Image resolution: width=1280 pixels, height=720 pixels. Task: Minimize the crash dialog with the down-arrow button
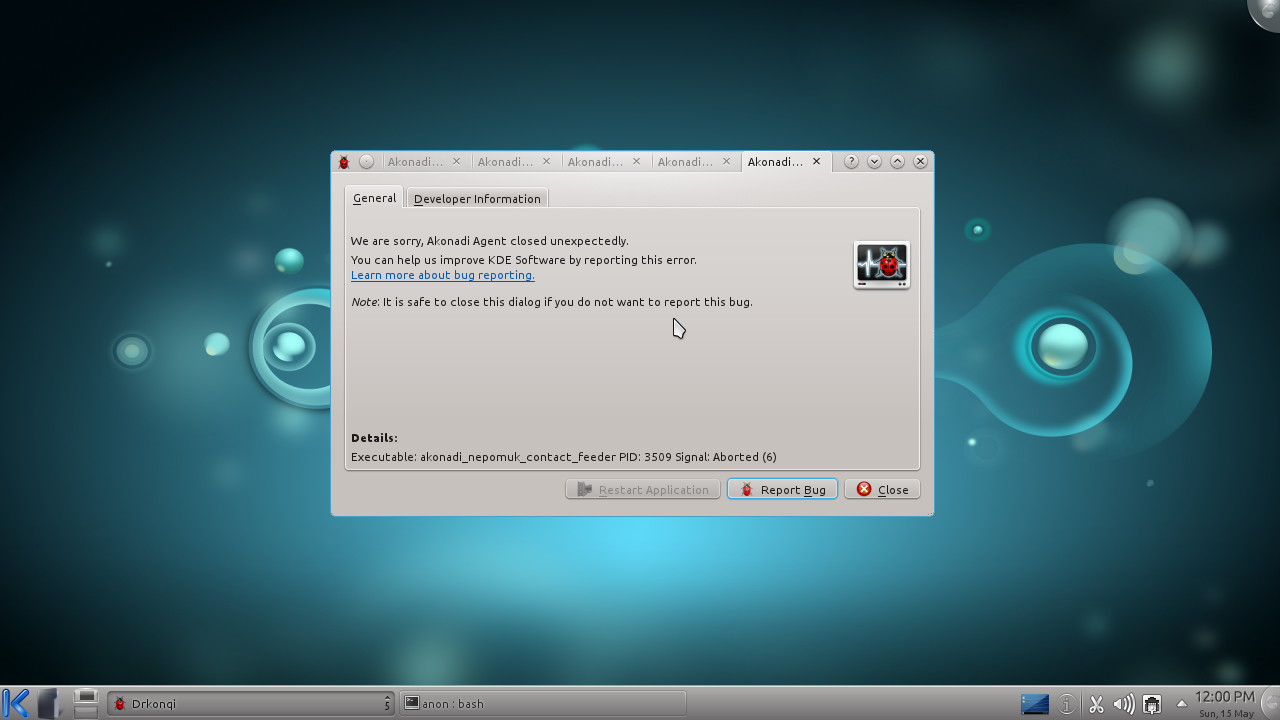point(874,162)
